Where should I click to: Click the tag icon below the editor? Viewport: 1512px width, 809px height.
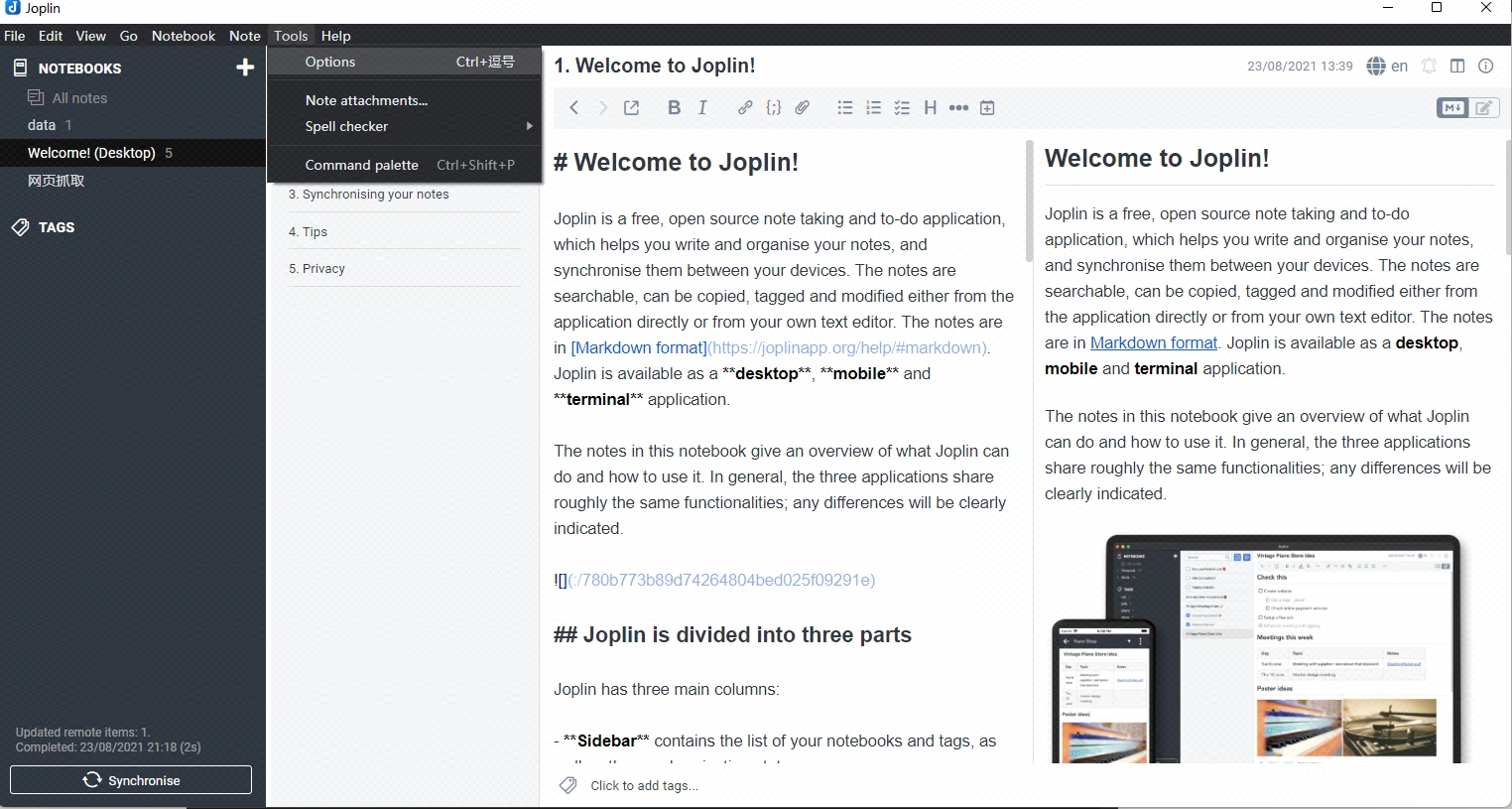click(567, 785)
